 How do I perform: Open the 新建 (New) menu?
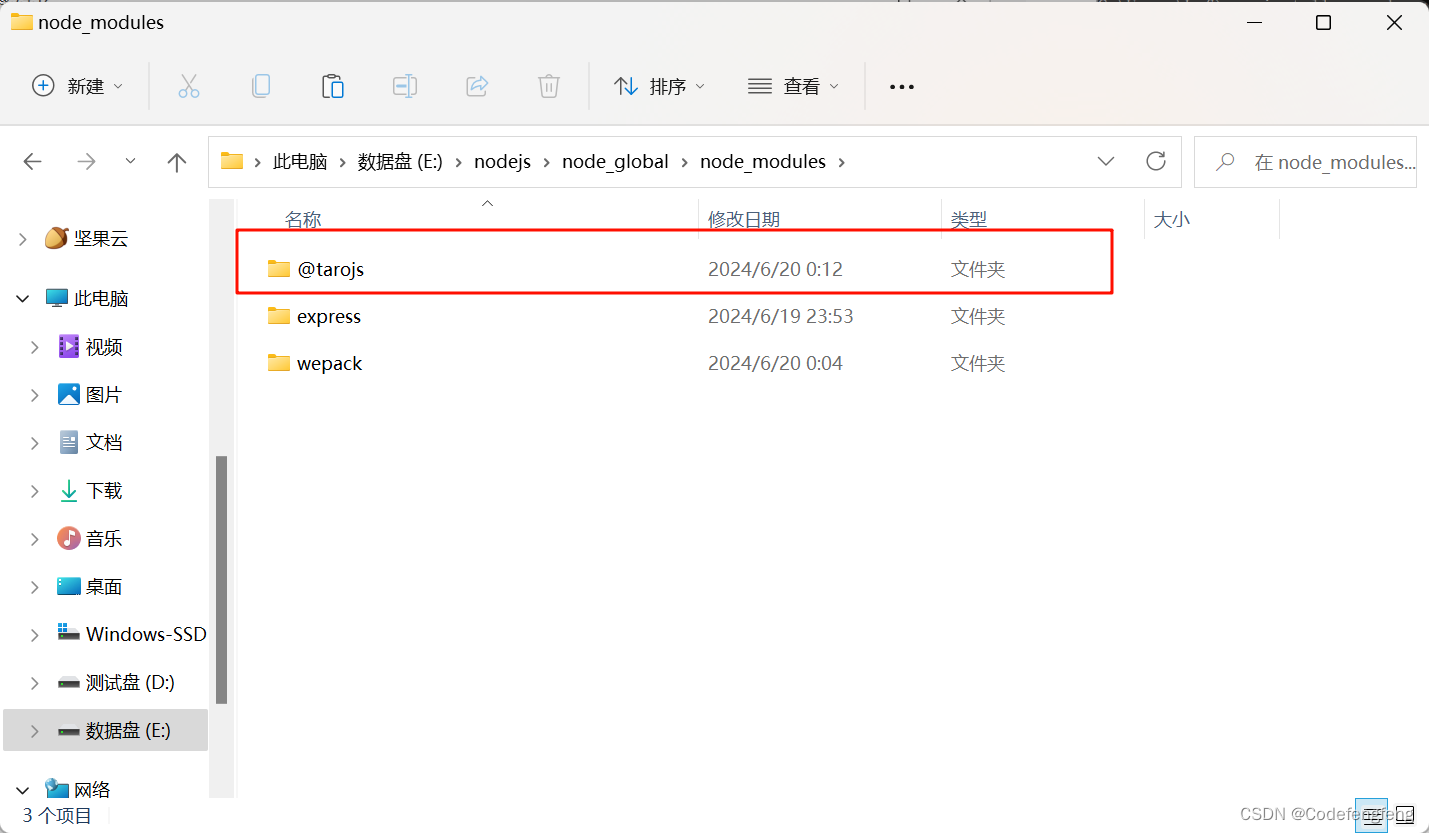[x=78, y=86]
